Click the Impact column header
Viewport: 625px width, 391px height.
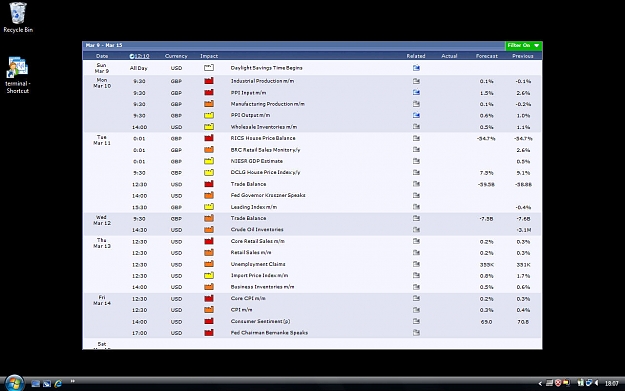[209, 56]
